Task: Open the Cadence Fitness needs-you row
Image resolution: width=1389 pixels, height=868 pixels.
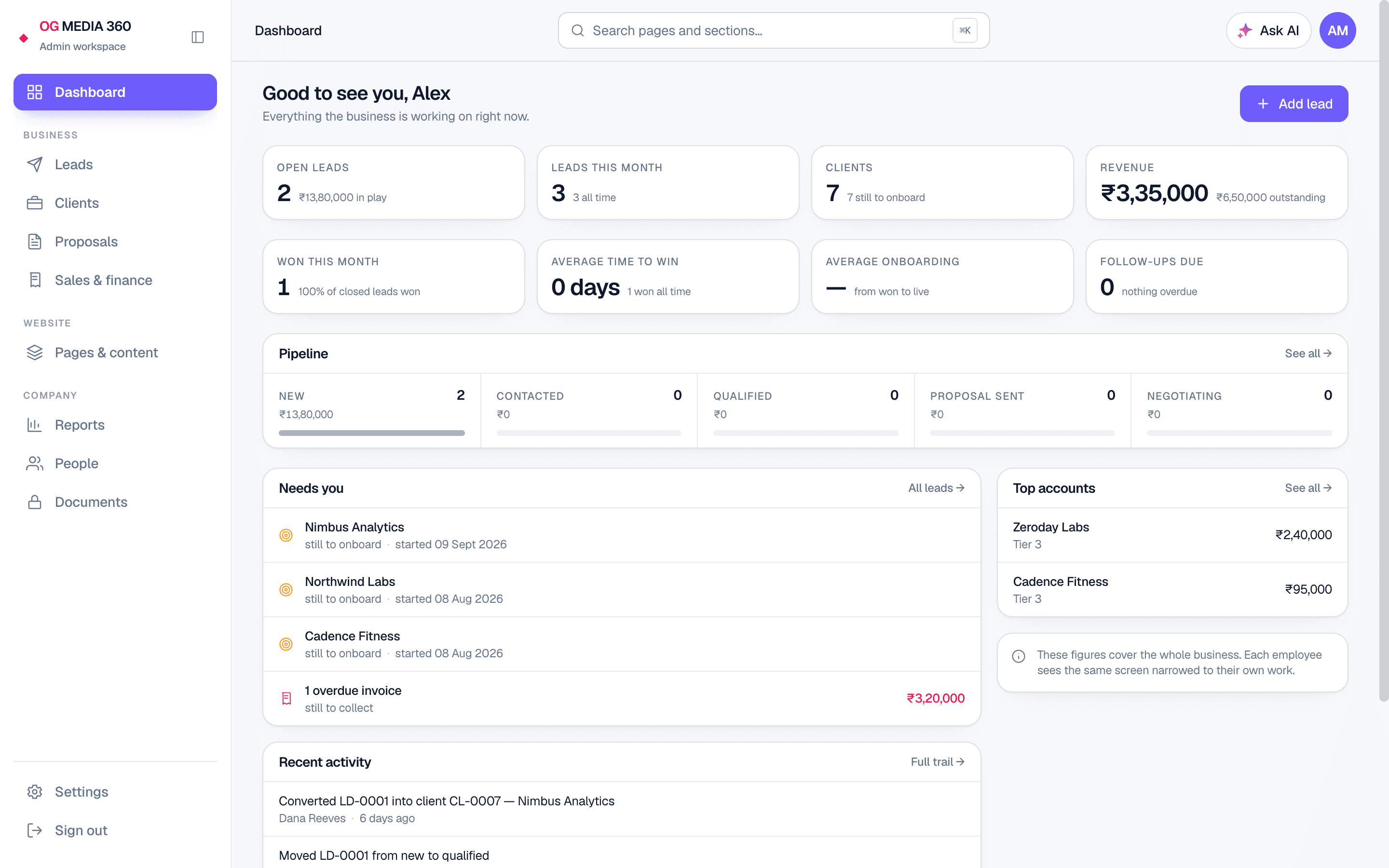Action: 622,644
